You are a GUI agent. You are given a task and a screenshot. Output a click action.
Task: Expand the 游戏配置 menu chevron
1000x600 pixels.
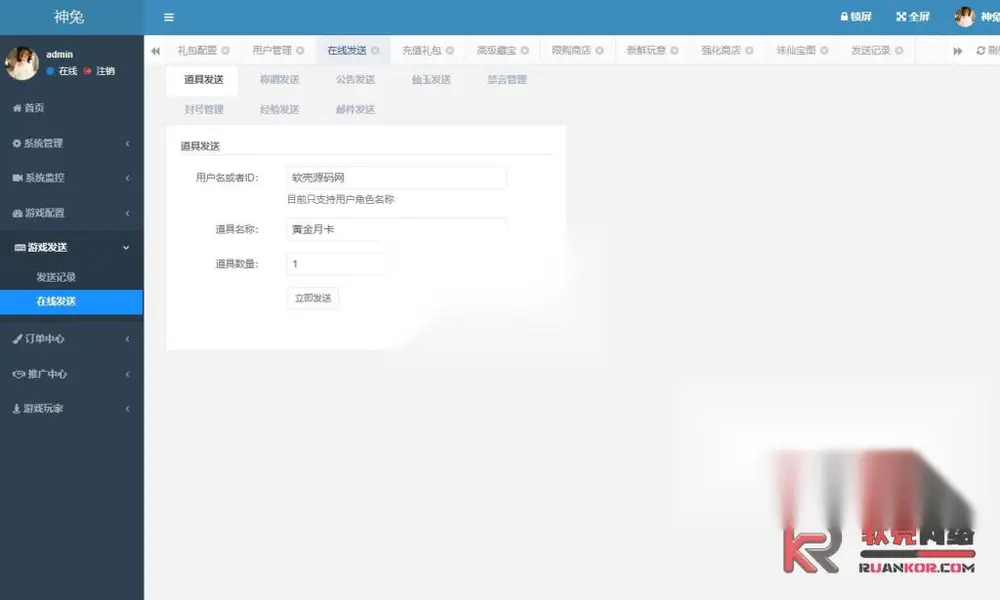[128, 213]
